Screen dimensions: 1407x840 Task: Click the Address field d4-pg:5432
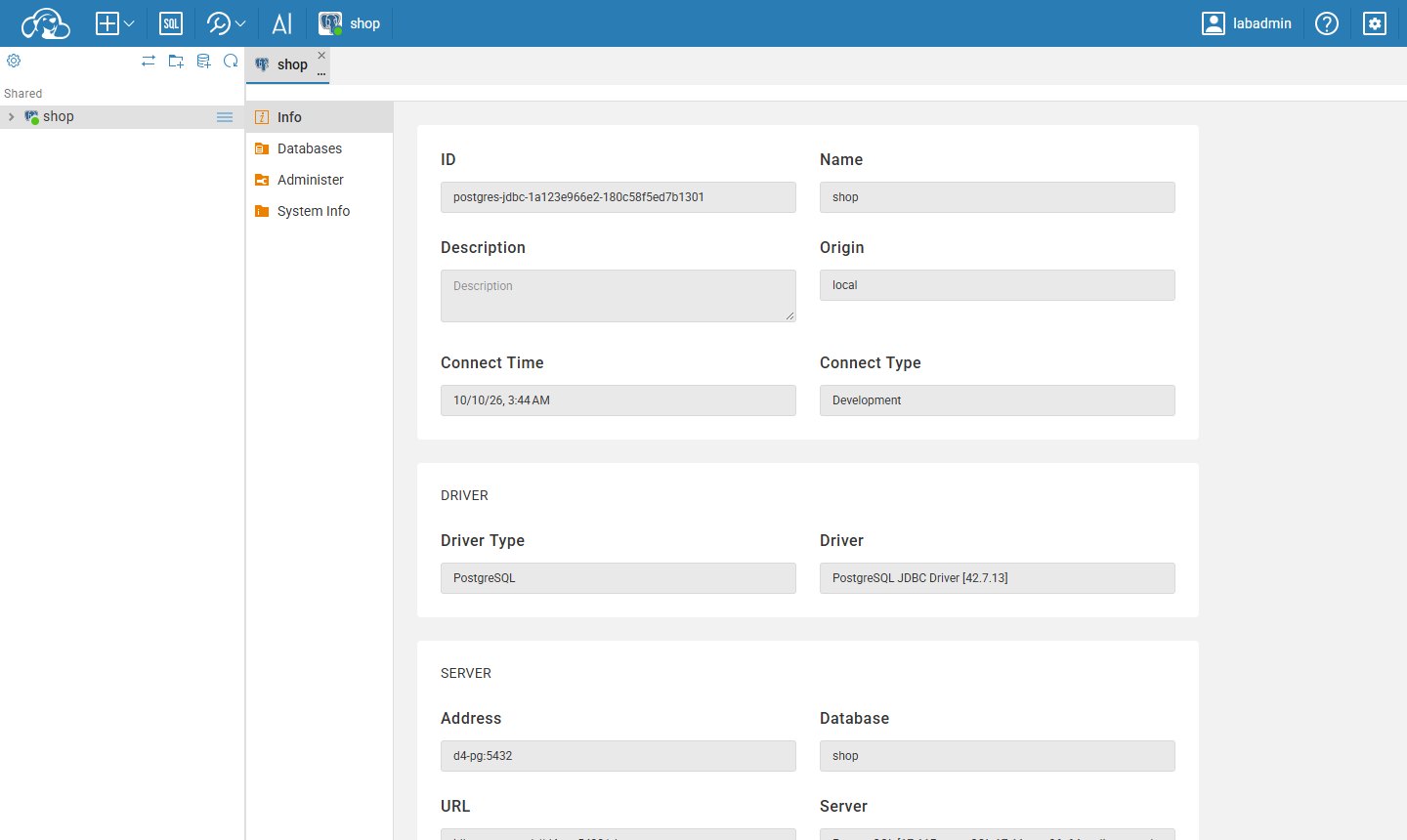(x=618, y=756)
